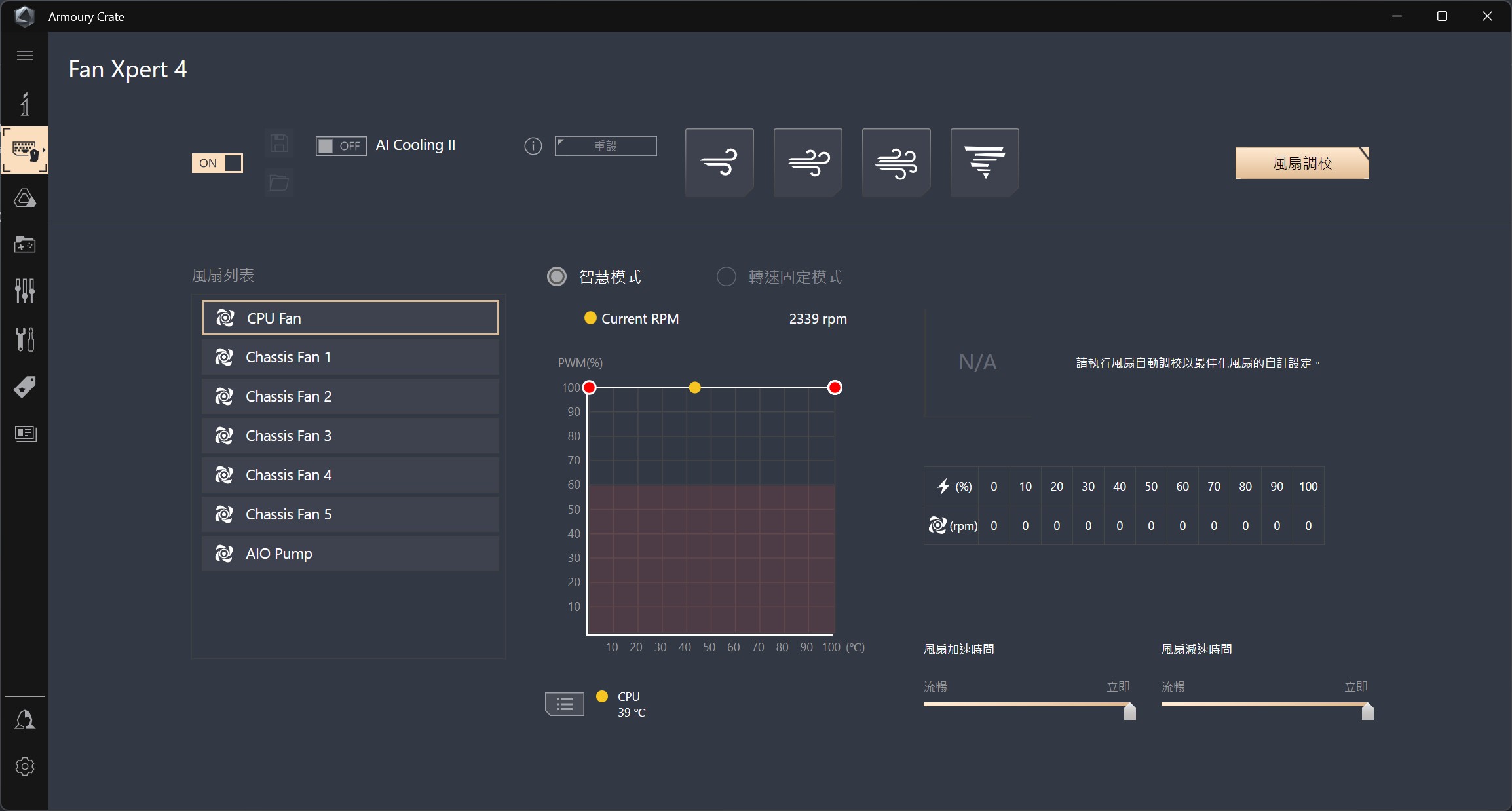Click the yellow current temperature curve point
Viewport: 1512px width, 811px height.
(x=695, y=388)
